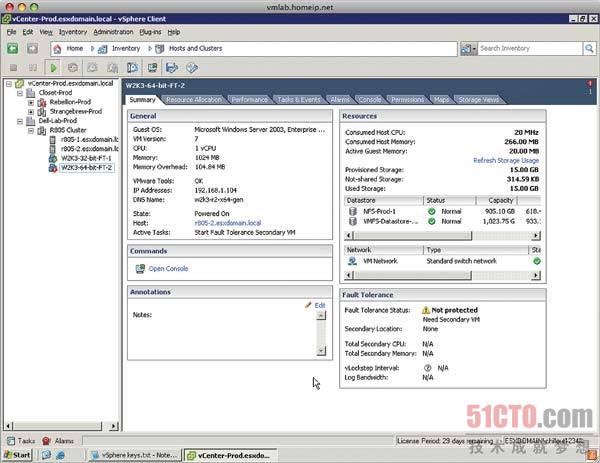Open the Plug-ins menu

(150, 32)
